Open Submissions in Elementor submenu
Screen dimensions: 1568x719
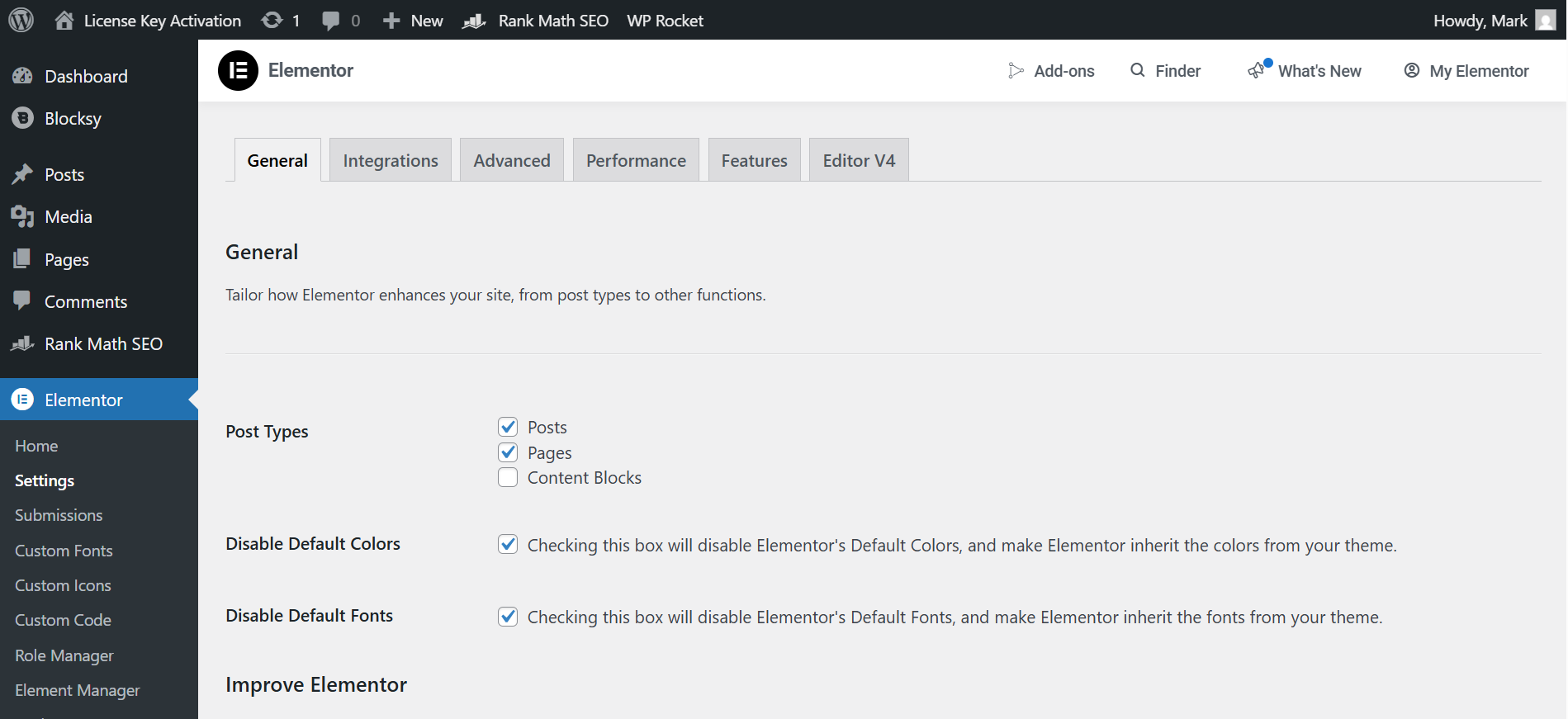pos(59,515)
